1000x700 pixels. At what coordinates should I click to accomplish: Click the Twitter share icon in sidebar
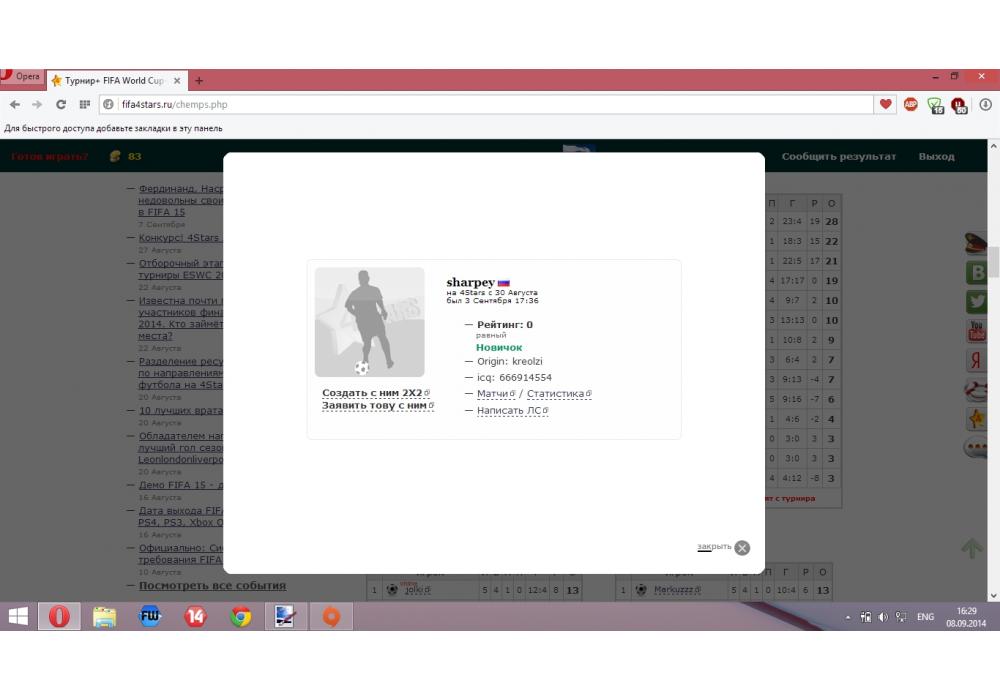click(x=977, y=302)
